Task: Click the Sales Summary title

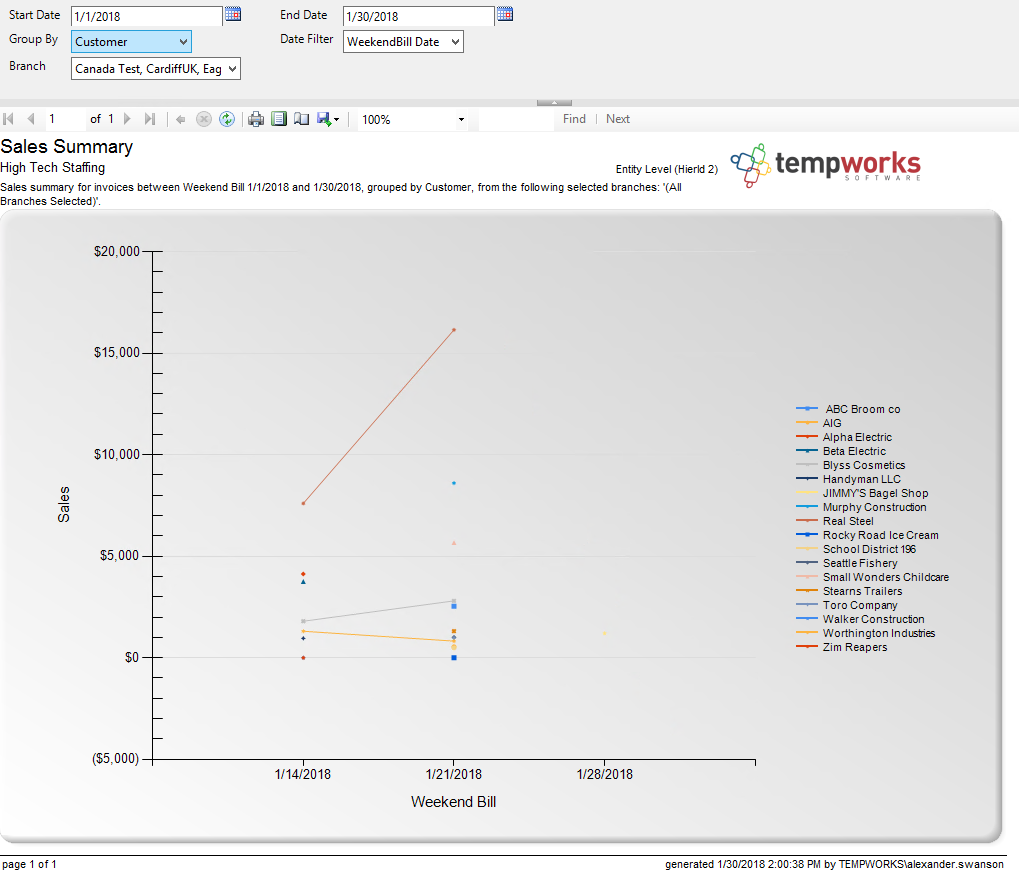Action: point(66,147)
